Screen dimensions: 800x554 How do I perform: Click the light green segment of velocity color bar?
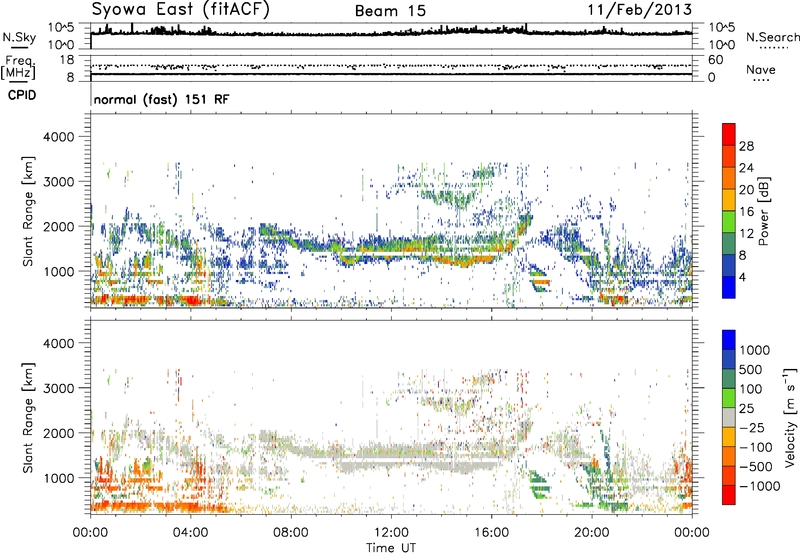point(729,399)
